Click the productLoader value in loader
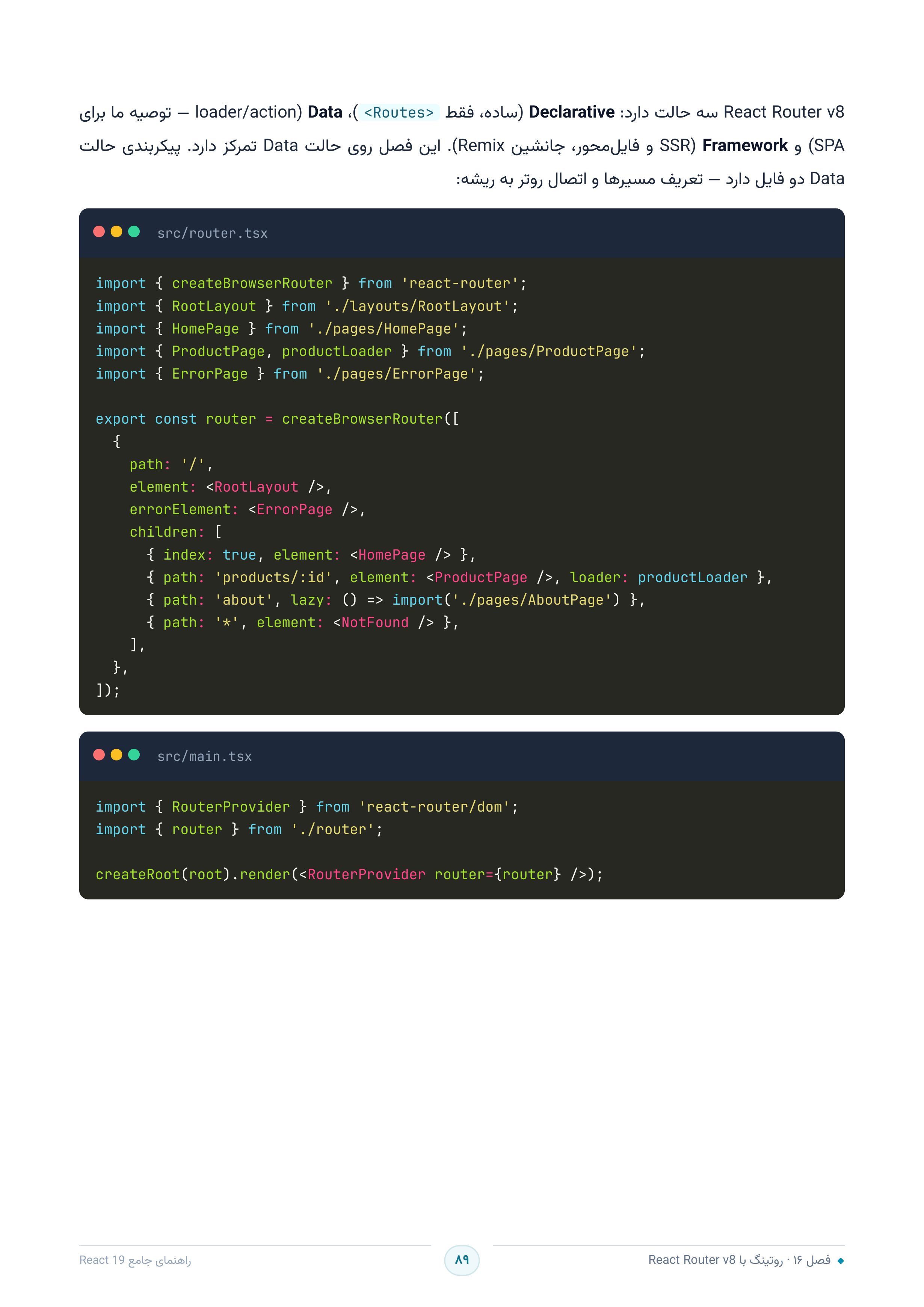The image size is (924, 1307). coord(692,577)
